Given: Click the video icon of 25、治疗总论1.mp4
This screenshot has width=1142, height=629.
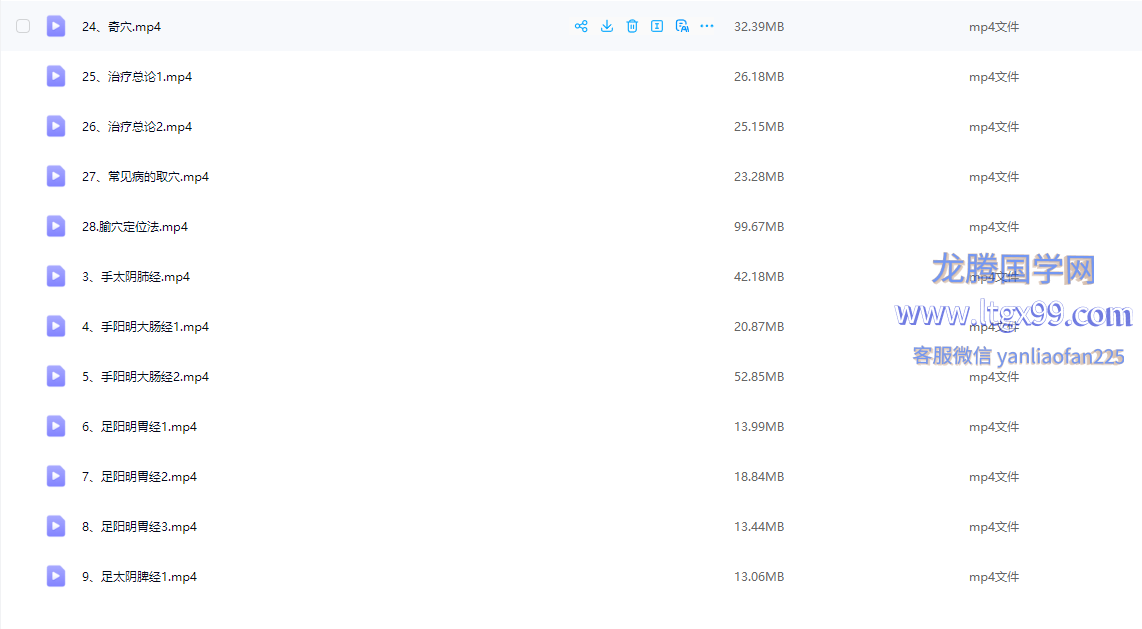Looking at the screenshot, I should (56, 77).
